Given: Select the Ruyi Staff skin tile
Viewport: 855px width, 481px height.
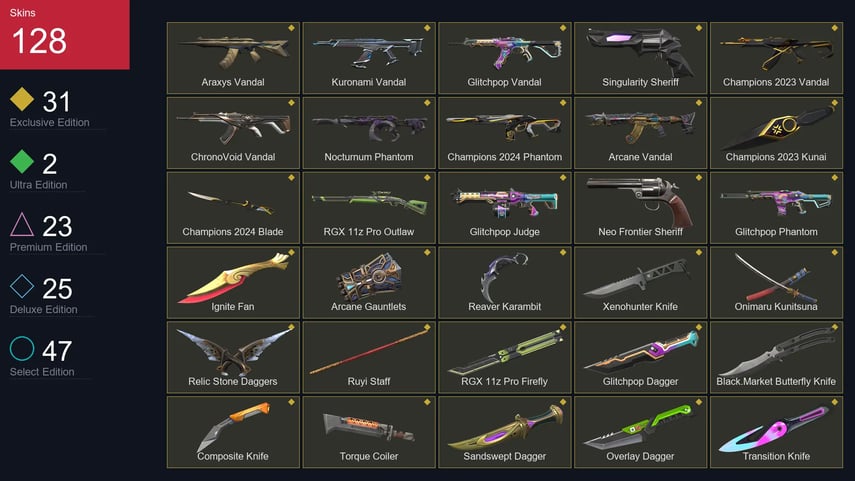Looking at the screenshot, I should click(369, 357).
